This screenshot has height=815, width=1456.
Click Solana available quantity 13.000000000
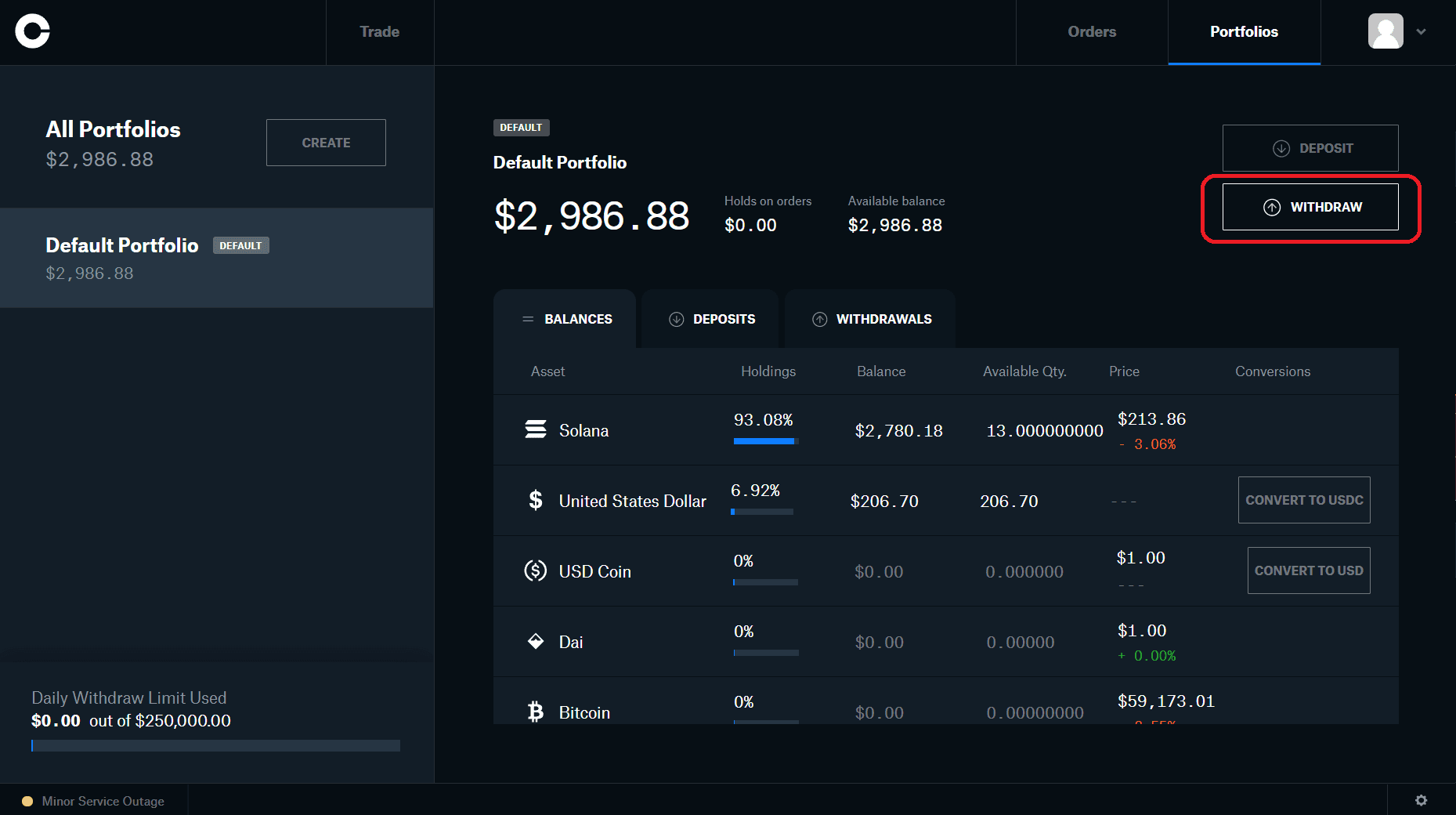click(1045, 431)
